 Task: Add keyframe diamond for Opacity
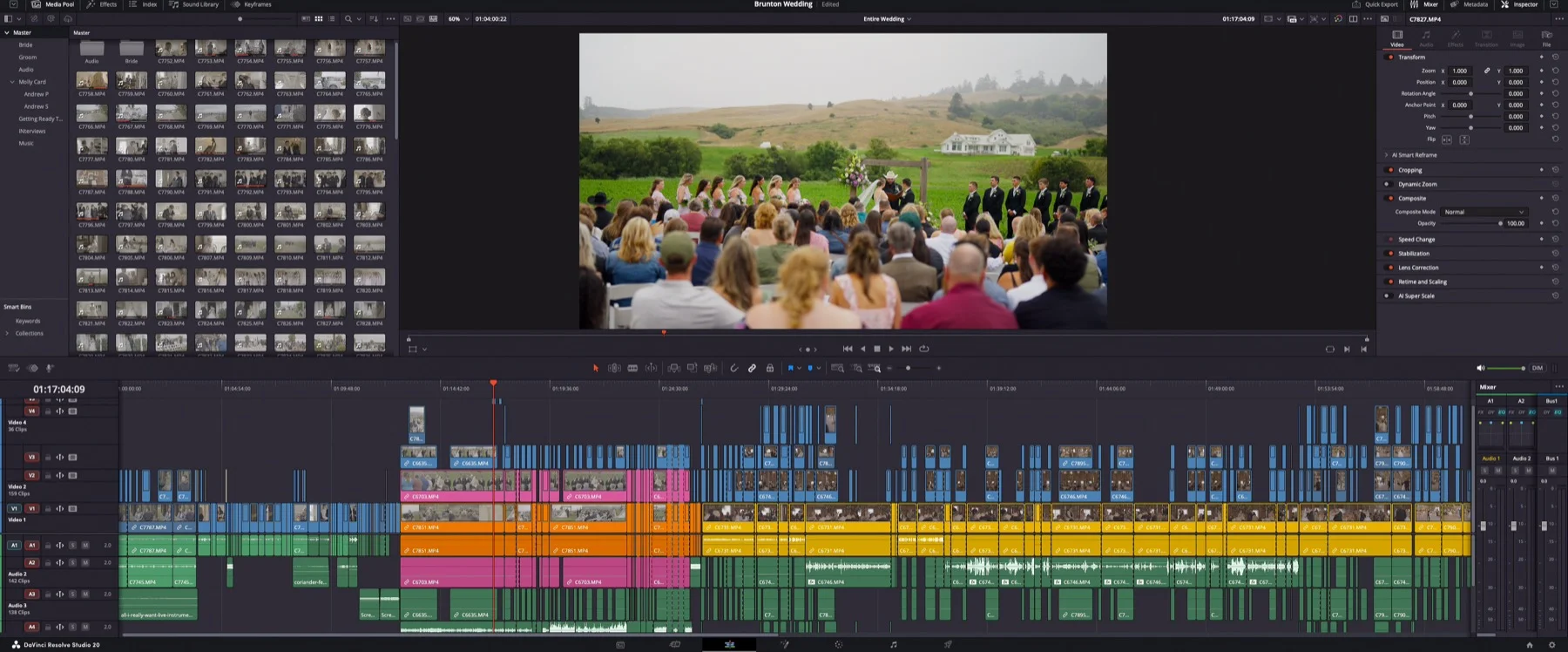tap(1541, 223)
